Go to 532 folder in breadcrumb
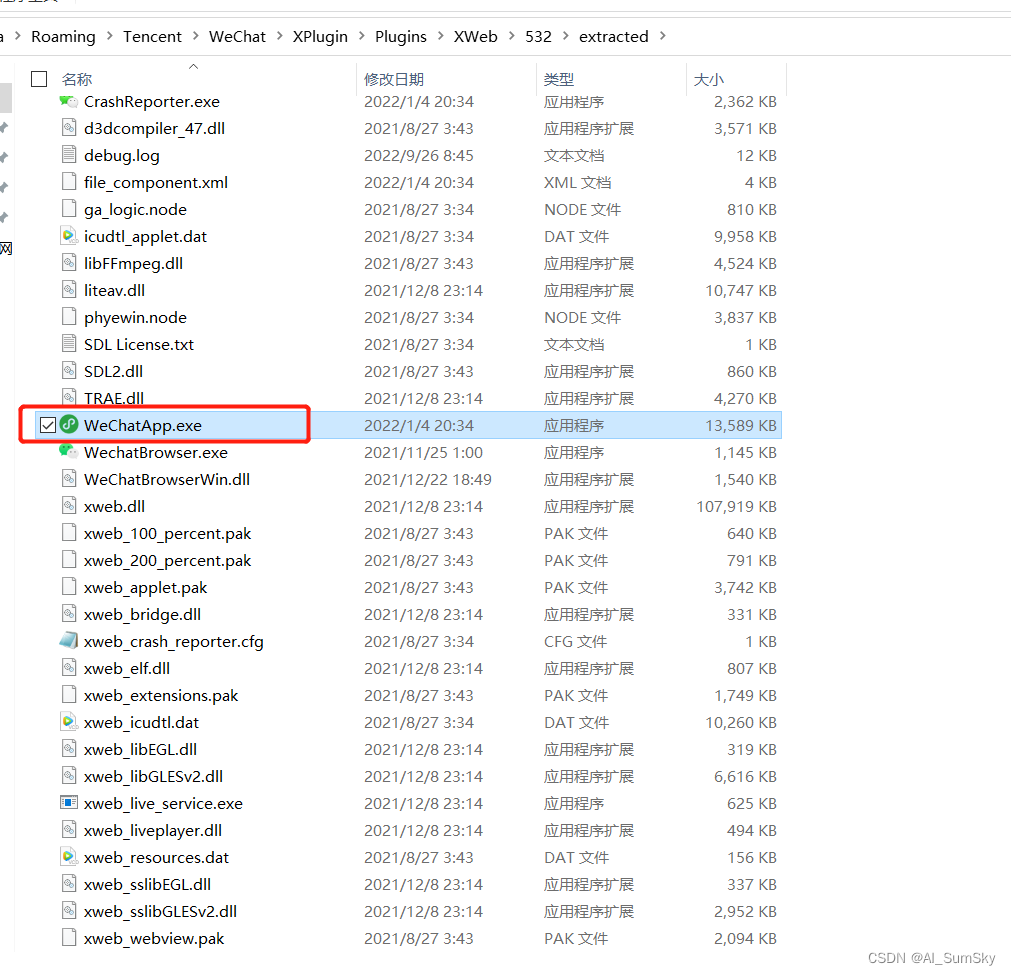The height and width of the screenshot is (975, 1011). (538, 37)
